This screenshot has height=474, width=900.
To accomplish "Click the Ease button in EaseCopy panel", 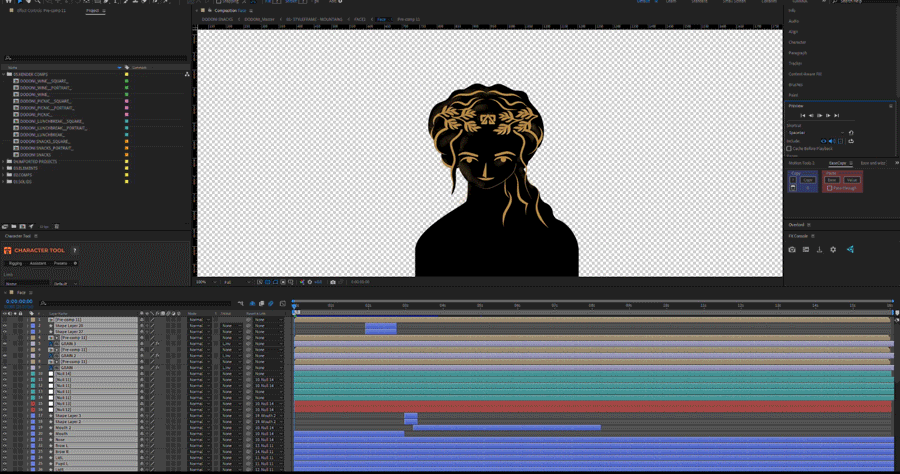I will click(x=831, y=180).
